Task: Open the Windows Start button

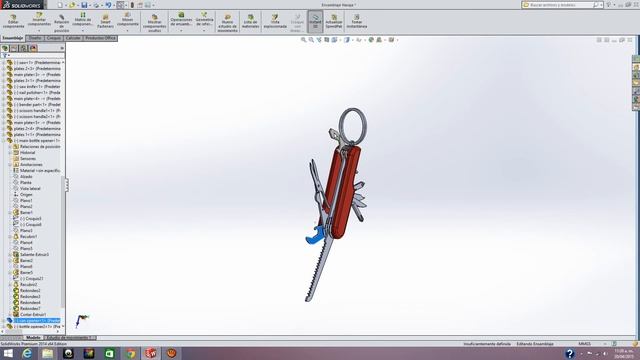Action: point(8,353)
